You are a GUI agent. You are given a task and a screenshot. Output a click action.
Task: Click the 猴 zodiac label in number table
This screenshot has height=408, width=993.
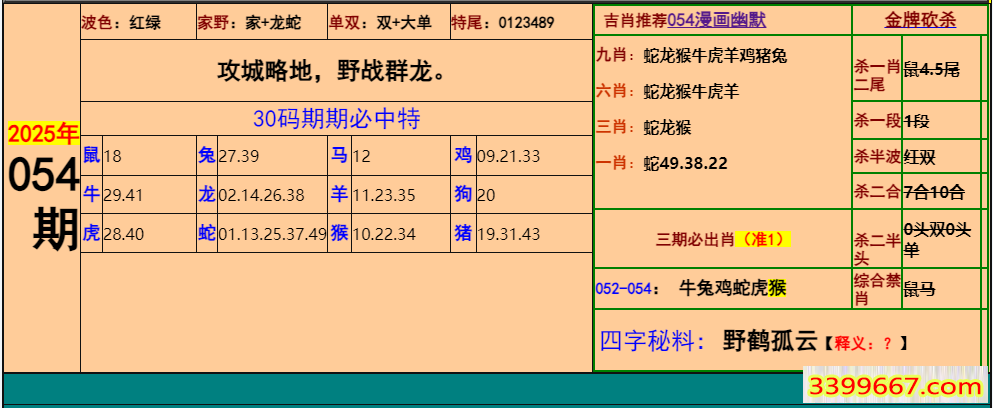point(339,233)
